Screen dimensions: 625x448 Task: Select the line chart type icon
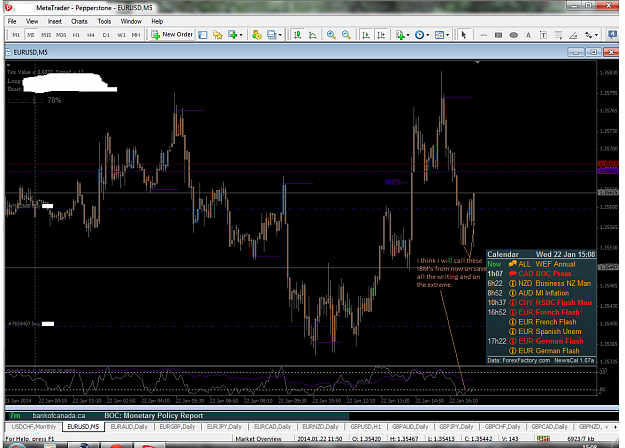(x=312, y=35)
